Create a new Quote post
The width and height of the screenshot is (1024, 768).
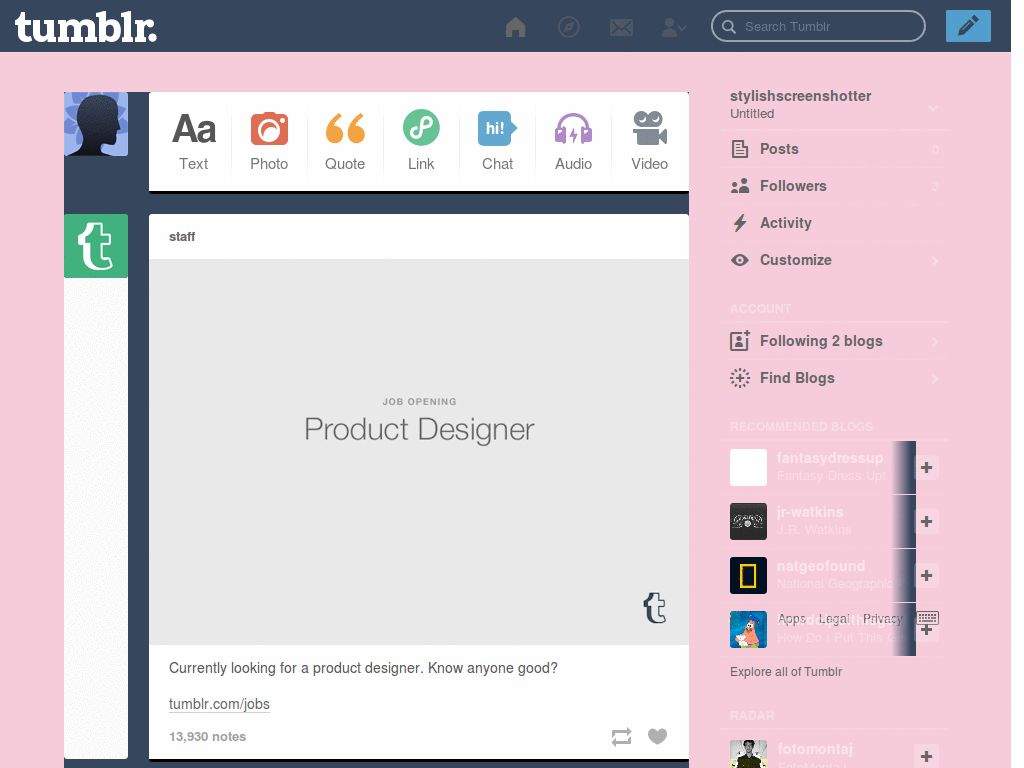(x=345, y=142)
